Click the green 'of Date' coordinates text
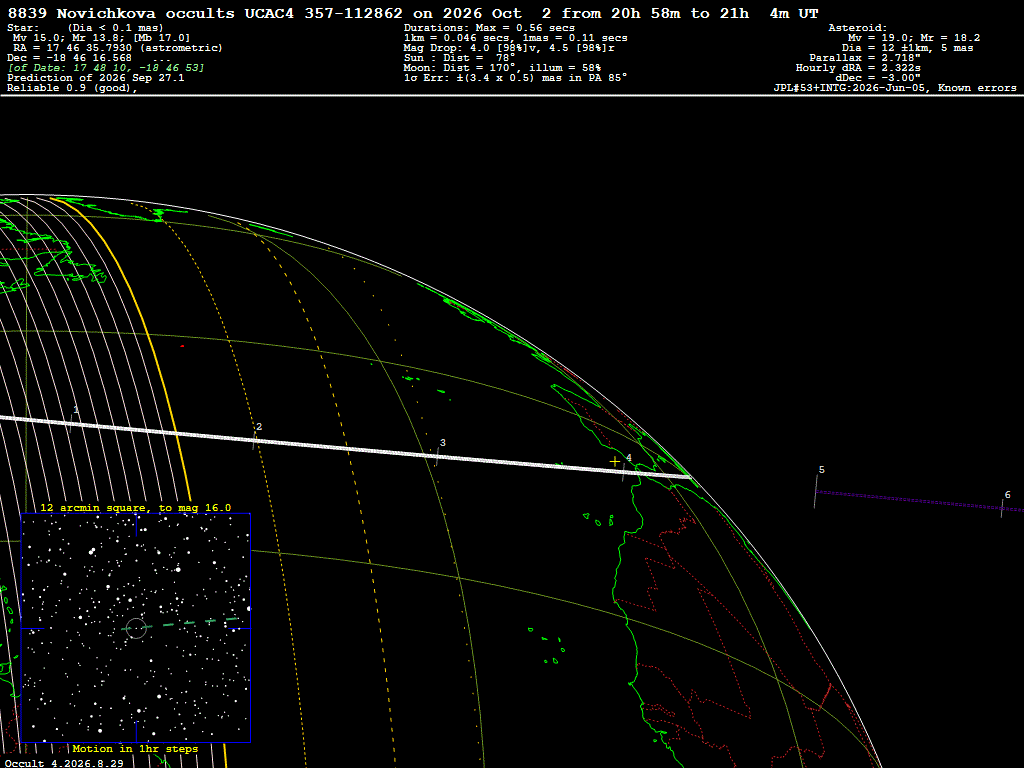The image size is (1024, 768). point(106,67)
